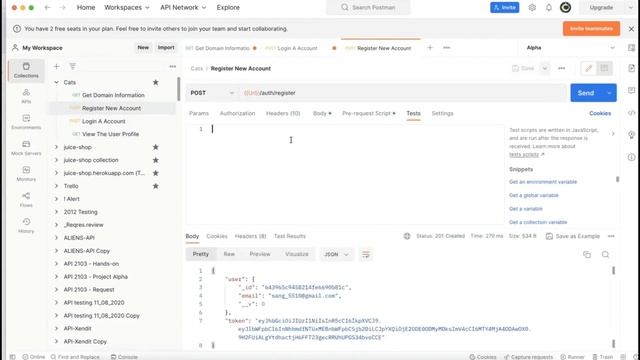640x360 pixels.
Task: Open tab overflow options ellipsis
Action: (x=447, y=48)
